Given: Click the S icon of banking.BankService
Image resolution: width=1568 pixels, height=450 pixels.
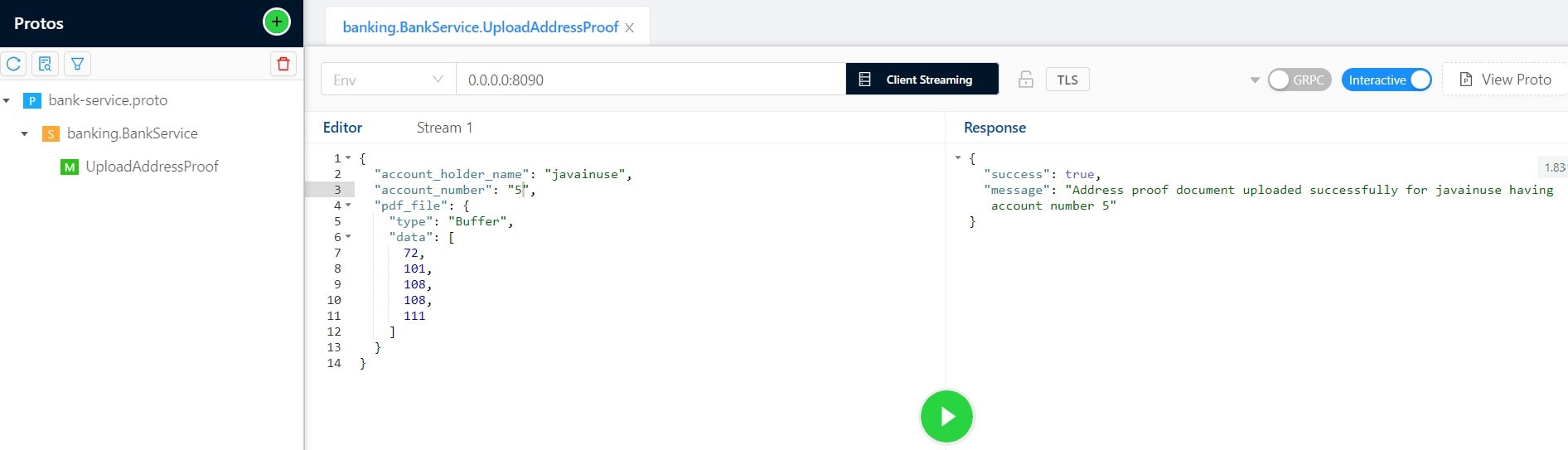Looking at the screenshot, I should [x=51, y=133].
